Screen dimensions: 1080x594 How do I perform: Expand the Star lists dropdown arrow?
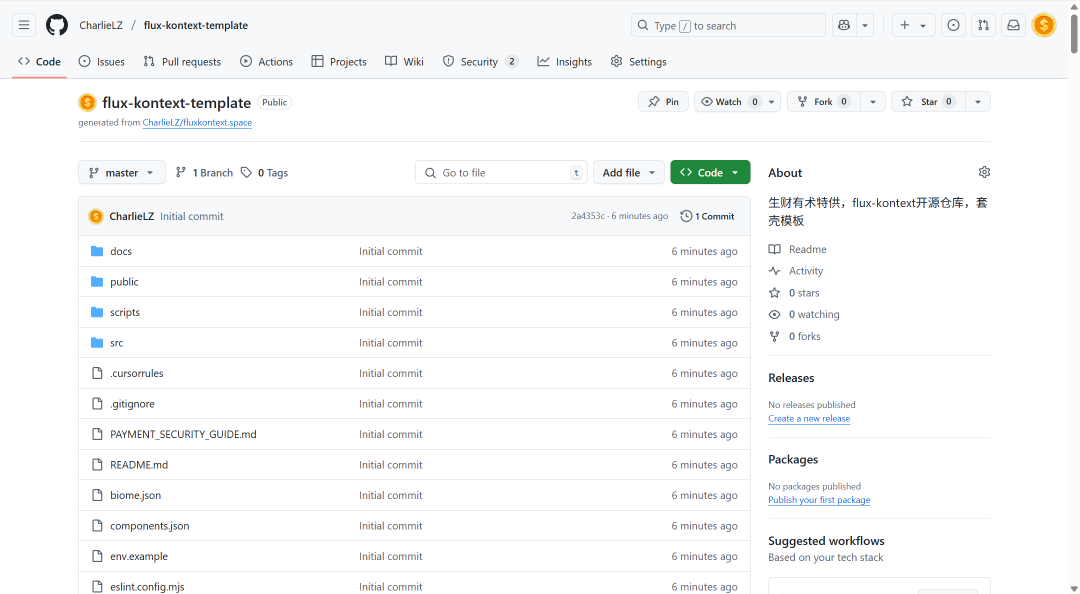978,101
